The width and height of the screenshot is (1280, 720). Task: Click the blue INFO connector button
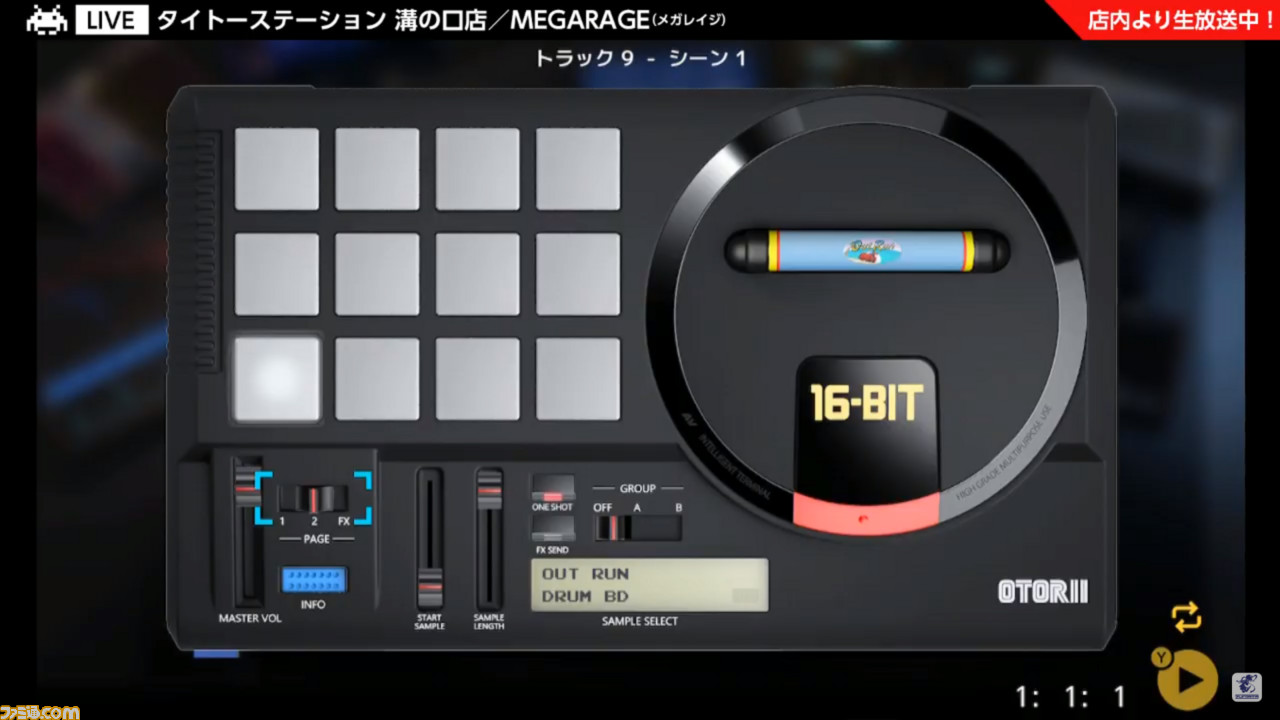coord(314,580)
